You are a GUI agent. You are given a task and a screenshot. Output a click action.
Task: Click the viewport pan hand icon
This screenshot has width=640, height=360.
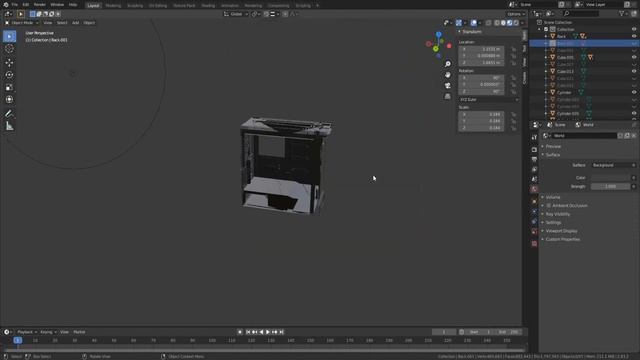[448, 75]
